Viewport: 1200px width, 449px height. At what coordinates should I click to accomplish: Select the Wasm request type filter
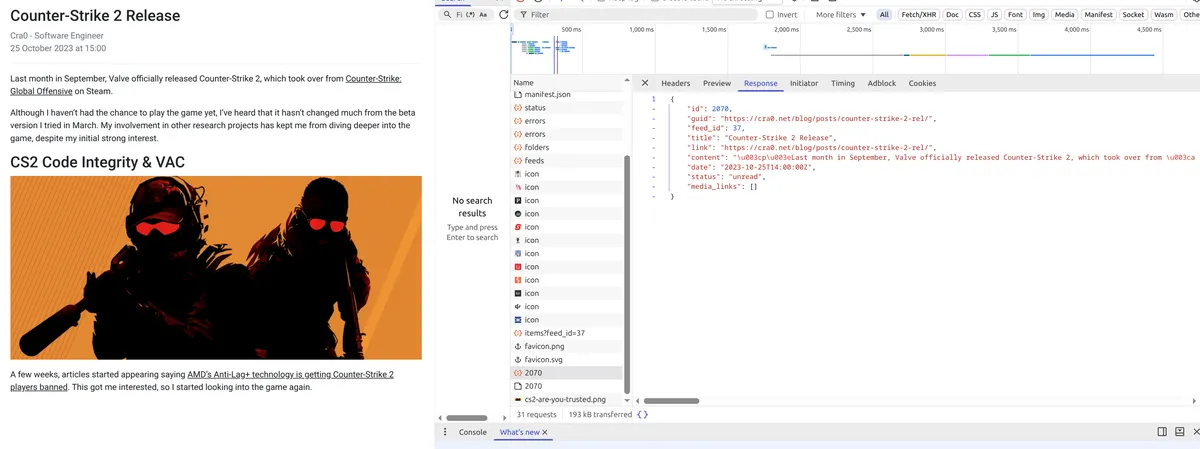pos(1164,15)
